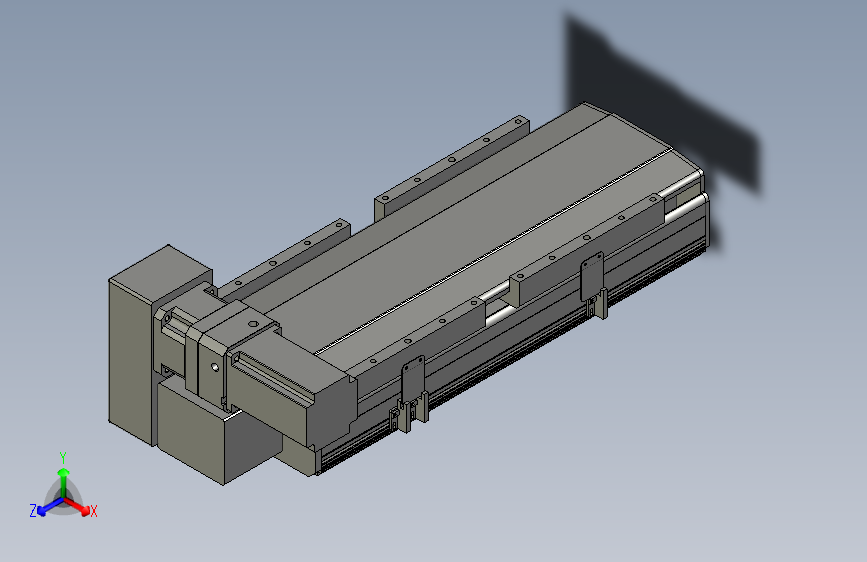Click the green Y axis arrow on triad
The height and width of the screenshot is (562, 867).
tap(64, 482)
